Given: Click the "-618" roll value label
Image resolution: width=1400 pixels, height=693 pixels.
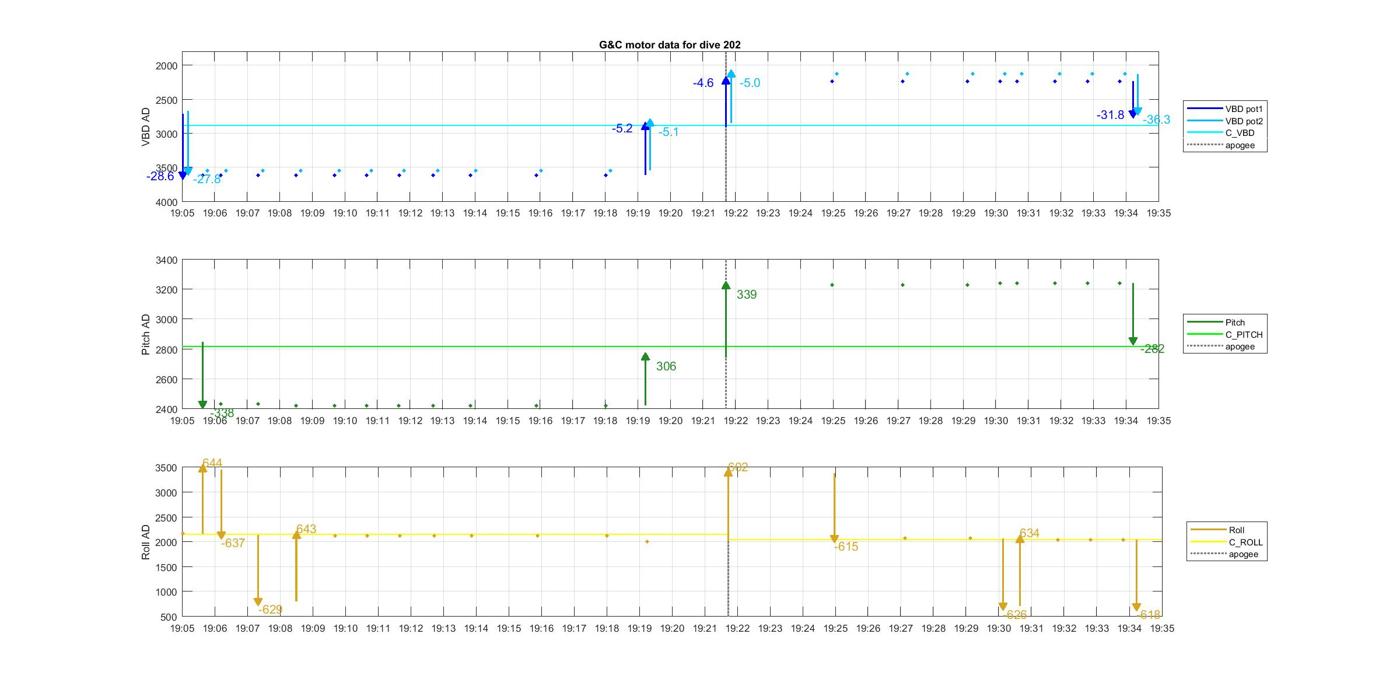Looking at the screenshot, I should (x=1149, y=614).
